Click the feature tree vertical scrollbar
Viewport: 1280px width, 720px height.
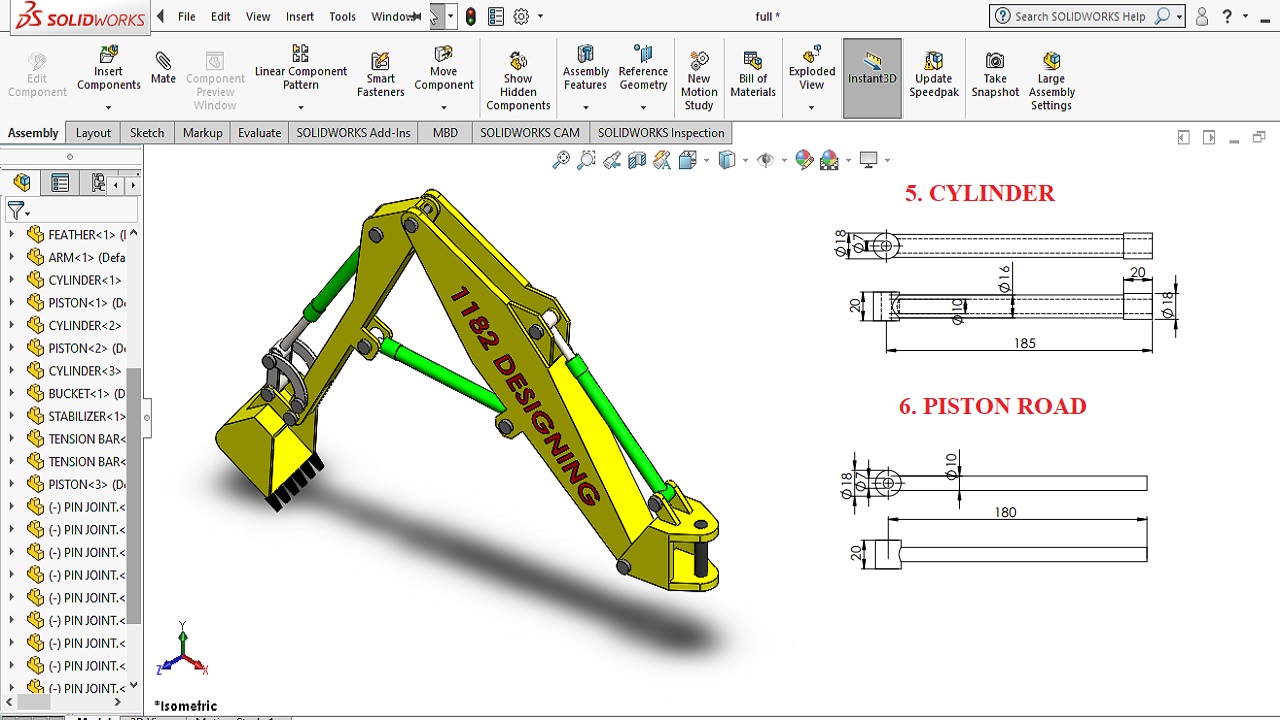click(133, 495)
